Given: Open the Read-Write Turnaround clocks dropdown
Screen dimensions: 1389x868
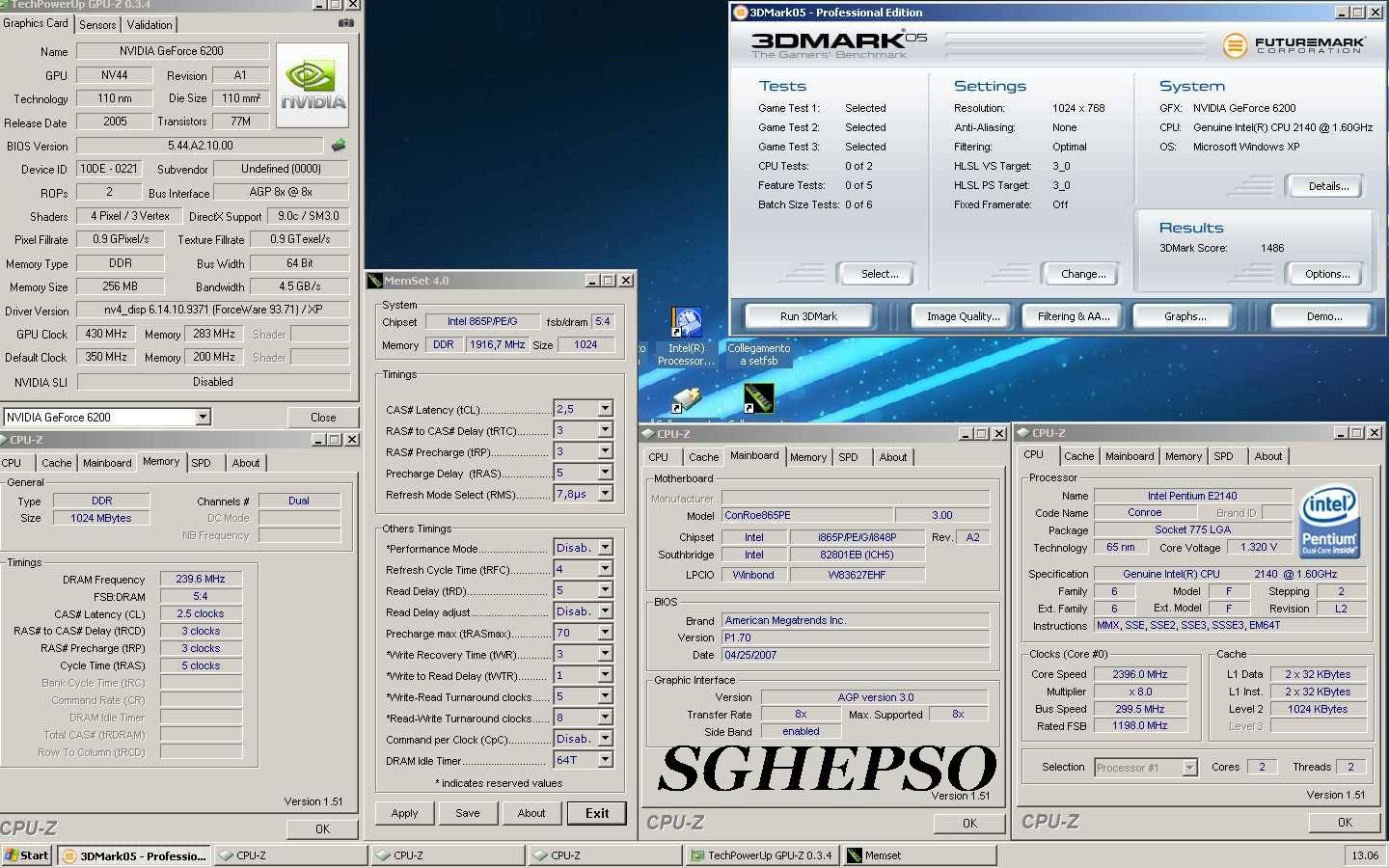Looking at the screenshot, I should (x=605, y=718).
